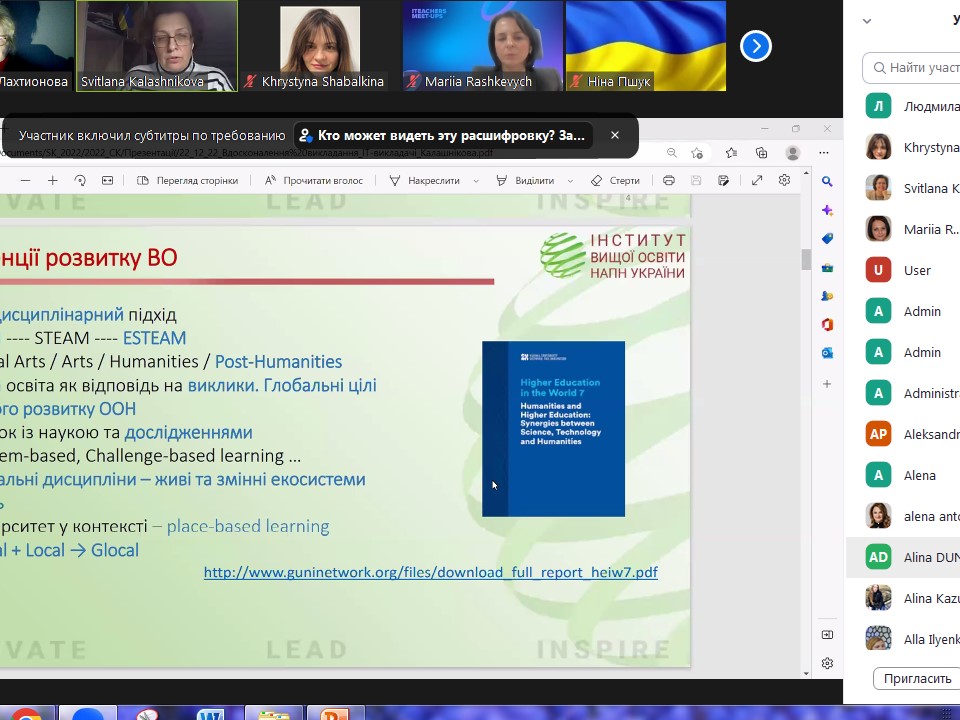Expand the Накреслити pen options dropdown
This screenshot has width=960, height=720.
476,181
